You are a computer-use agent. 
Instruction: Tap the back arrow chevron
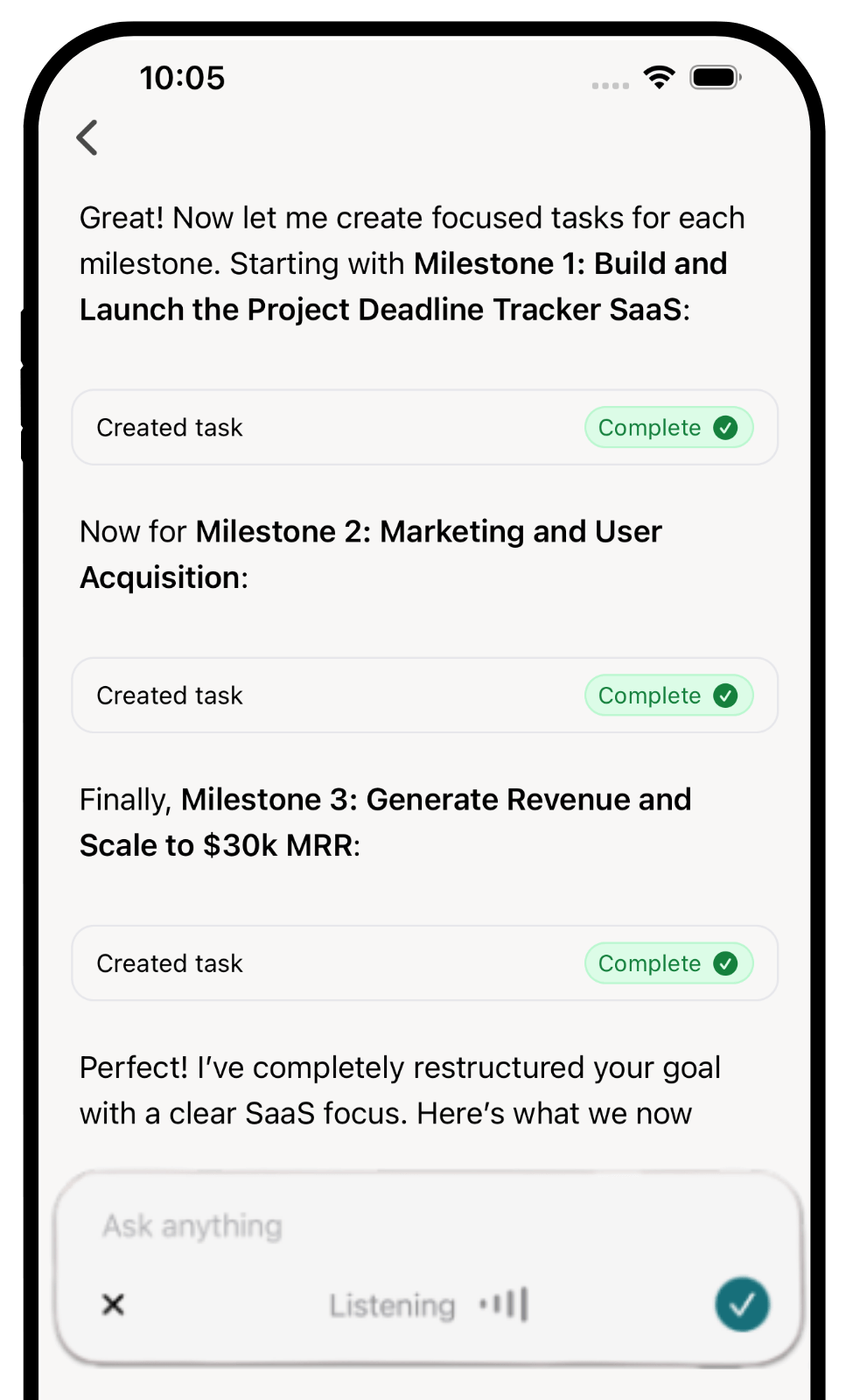(87, 137)
